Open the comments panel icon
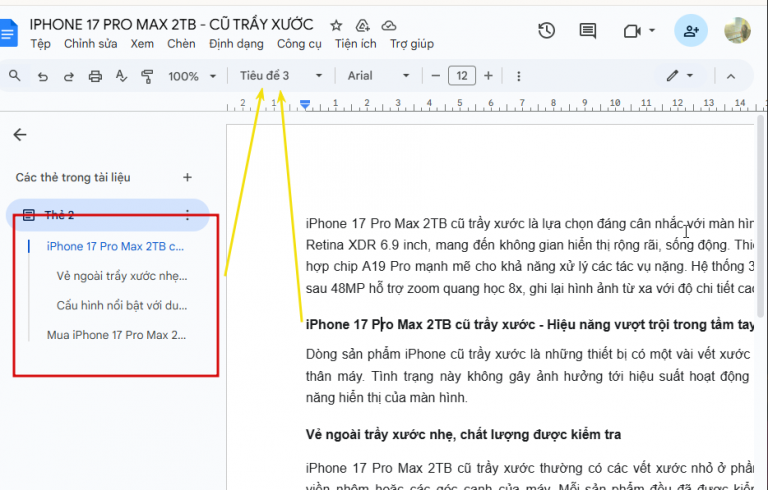Screen dimensions: 768x490 [587, 31]
